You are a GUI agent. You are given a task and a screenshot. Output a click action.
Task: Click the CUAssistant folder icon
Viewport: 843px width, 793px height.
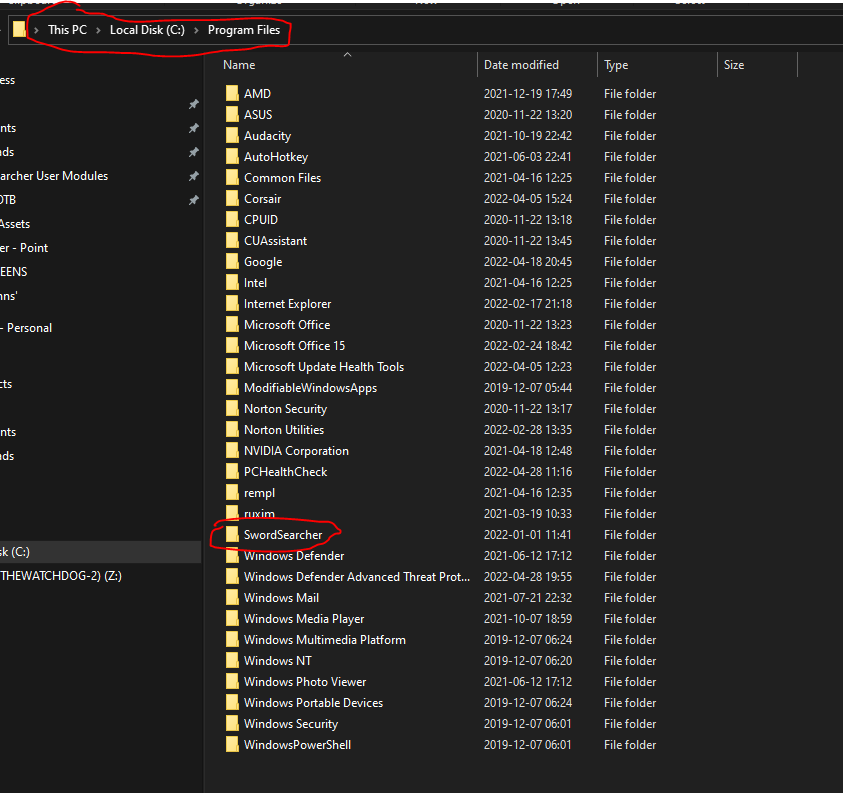[232, 240]
